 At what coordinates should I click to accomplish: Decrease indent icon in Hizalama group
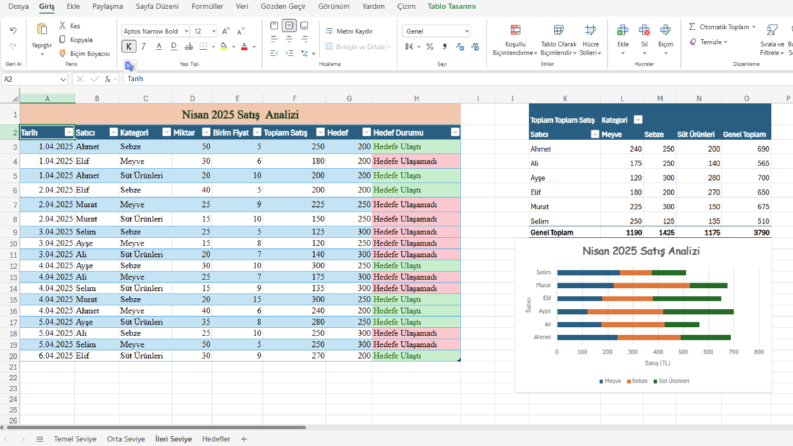point(274,53)
